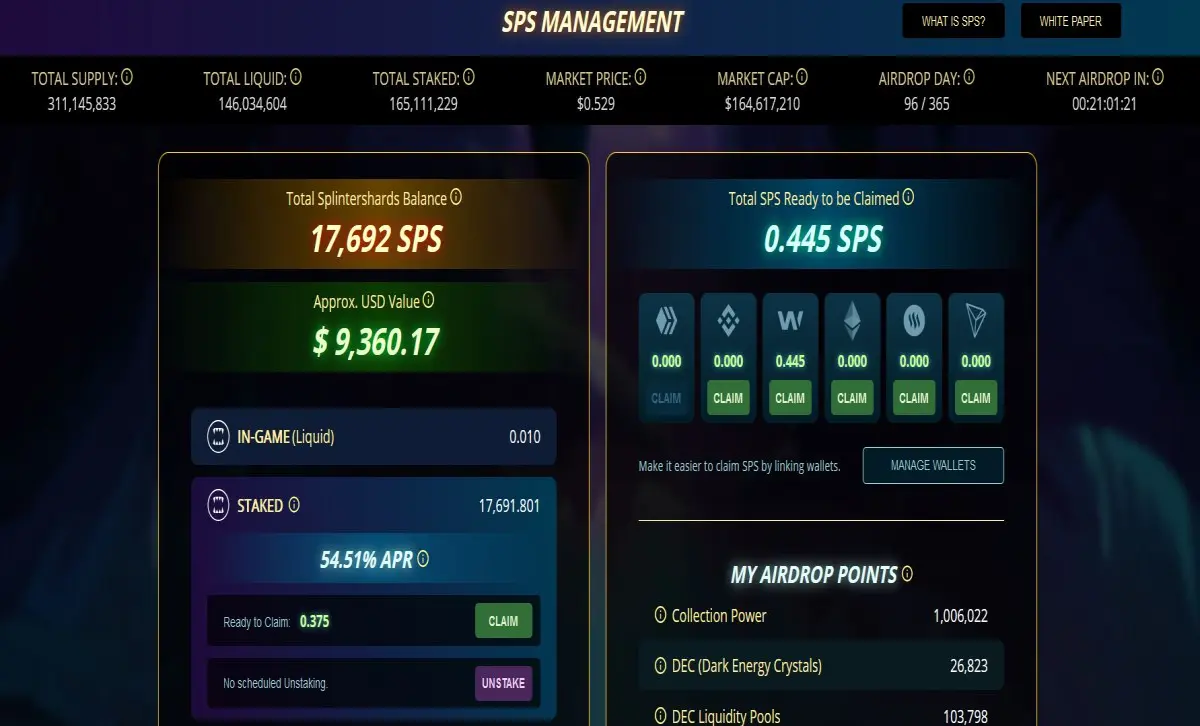Click the Next Airdrop In info icon
This screenshot has height=726, width=1200.
point(1158,77)
